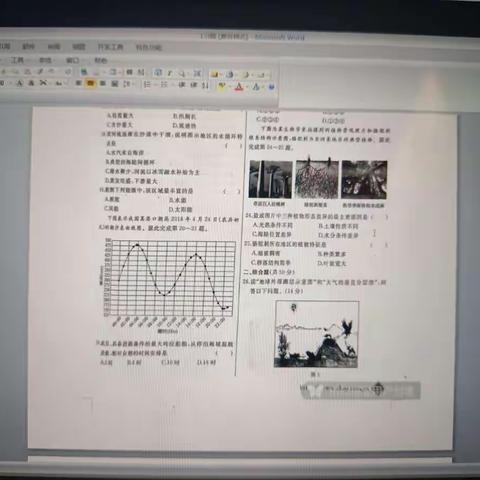The height and width of the screenshot is (480, 480).
Task: Toggle the highlighted center alignment button
Action: click(x=90, y=84)
